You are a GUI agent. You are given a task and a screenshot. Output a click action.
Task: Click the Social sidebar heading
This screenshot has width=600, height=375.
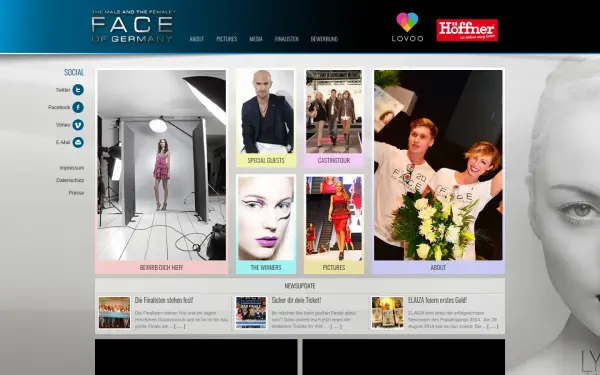74,72
